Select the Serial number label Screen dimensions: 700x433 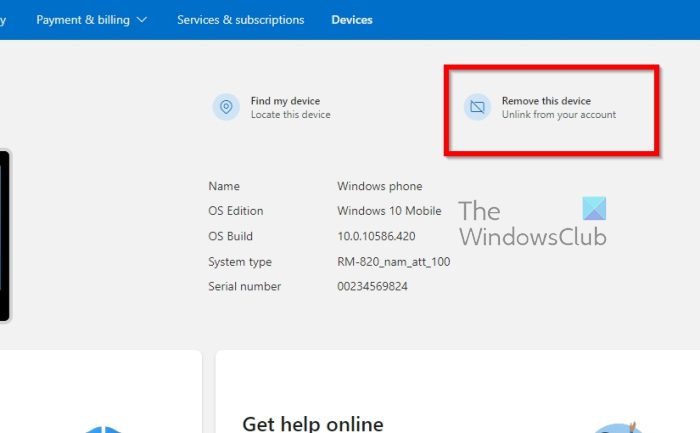click(245, 287)
